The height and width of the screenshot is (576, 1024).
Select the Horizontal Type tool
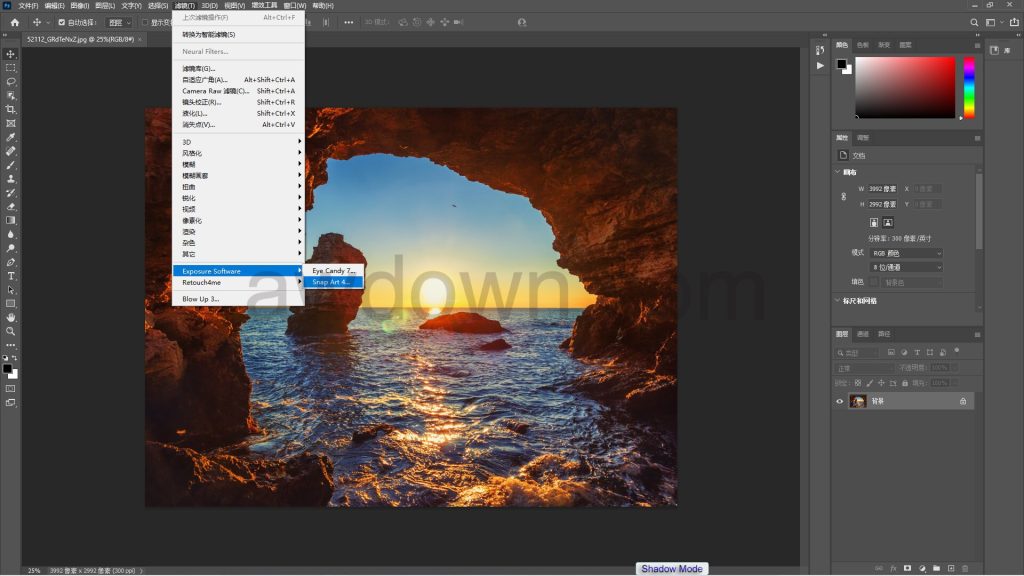coord(11,275)
